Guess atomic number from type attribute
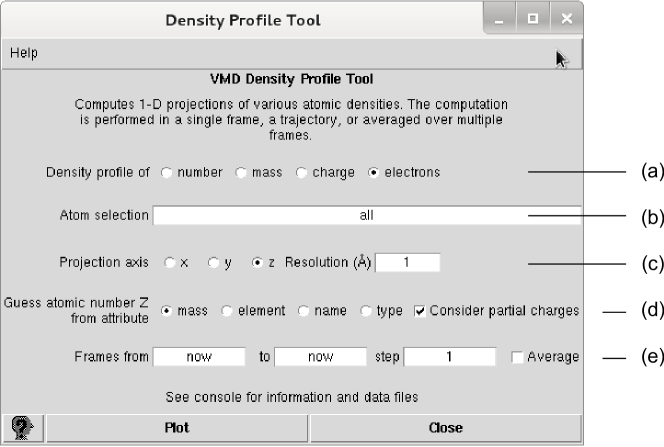 [x=365, y=311]
